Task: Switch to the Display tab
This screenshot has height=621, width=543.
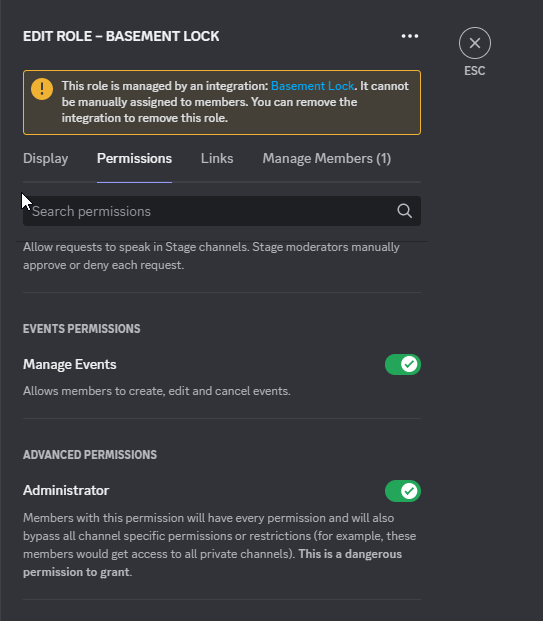Action: (x=46, y=158)
